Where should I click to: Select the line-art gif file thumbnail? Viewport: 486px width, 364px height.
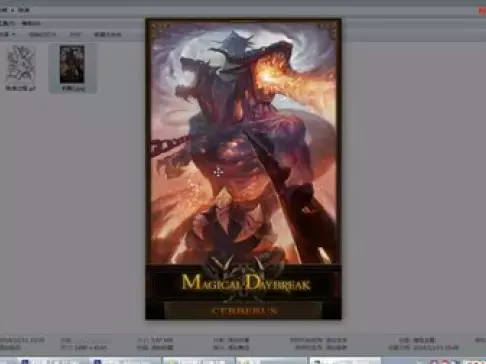20,63
